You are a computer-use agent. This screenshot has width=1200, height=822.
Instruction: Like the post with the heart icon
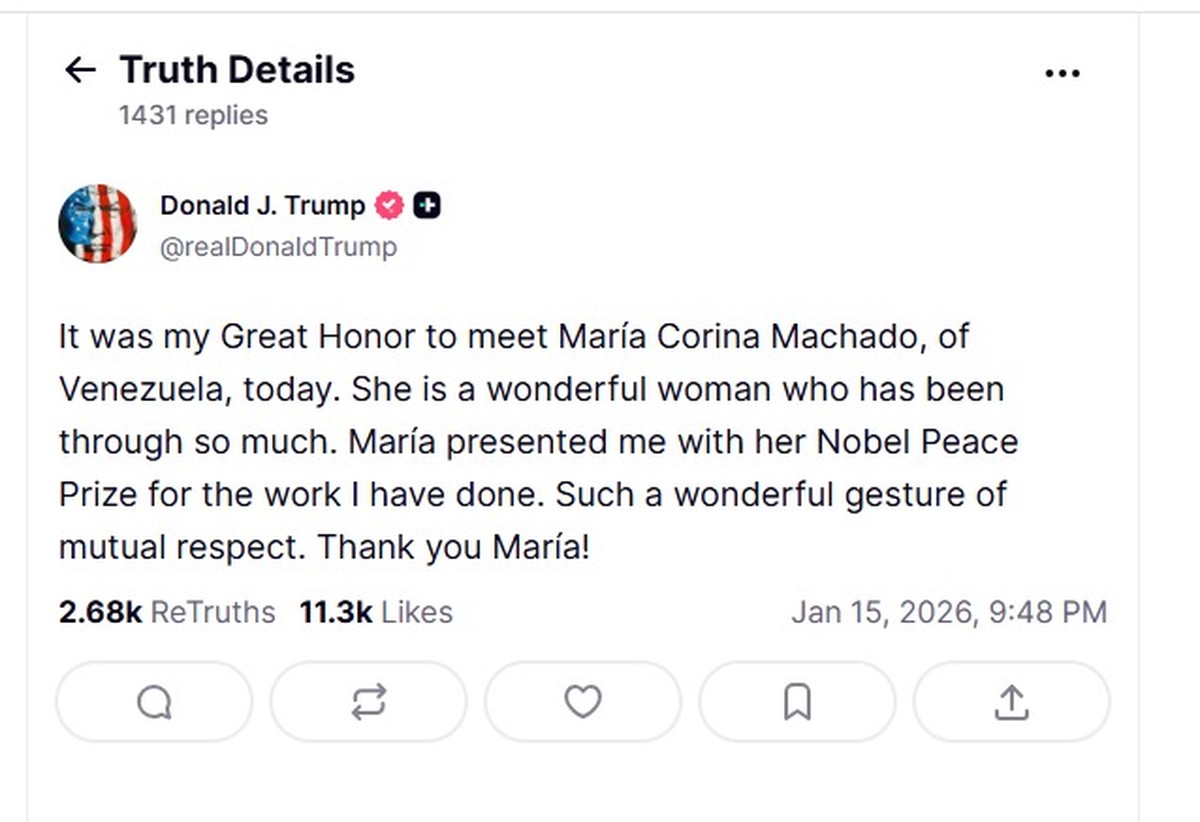click(x=582, y=702)
